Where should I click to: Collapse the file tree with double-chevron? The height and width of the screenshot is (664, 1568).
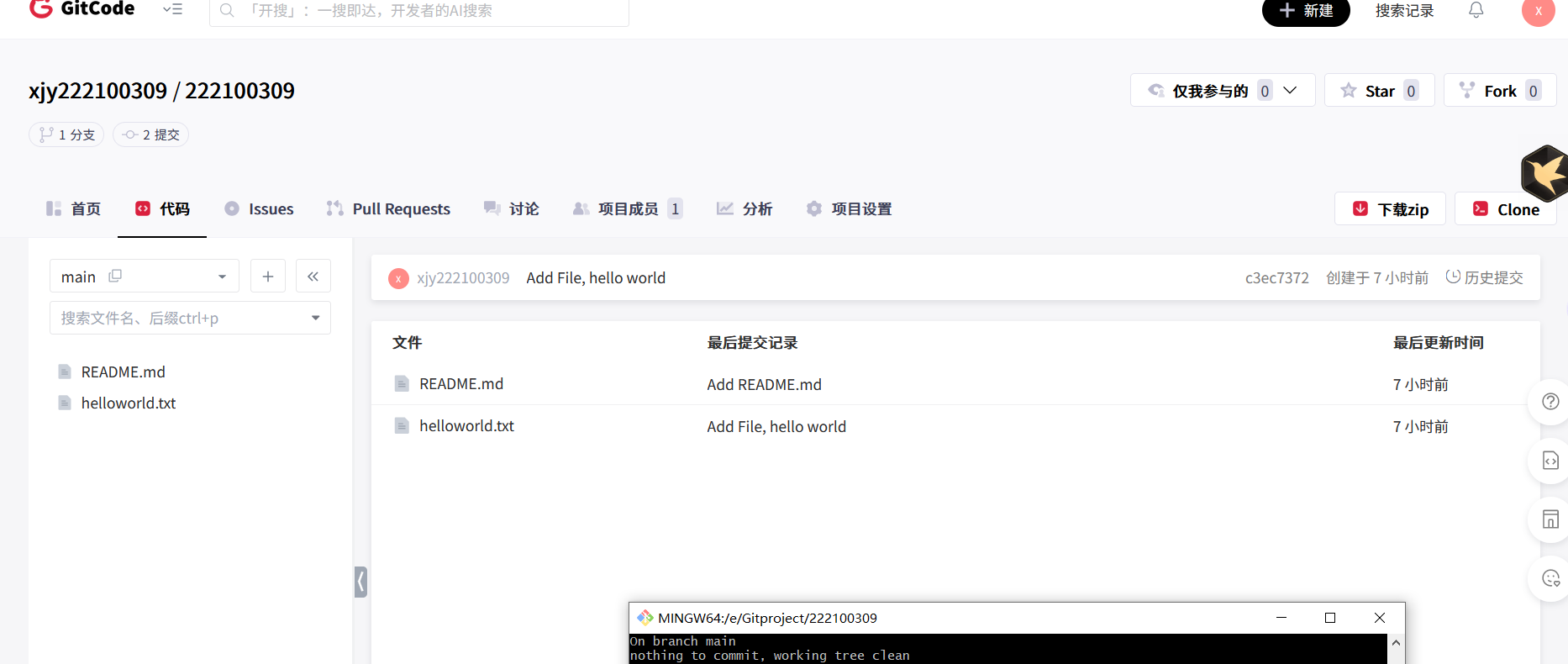[313, 277]
